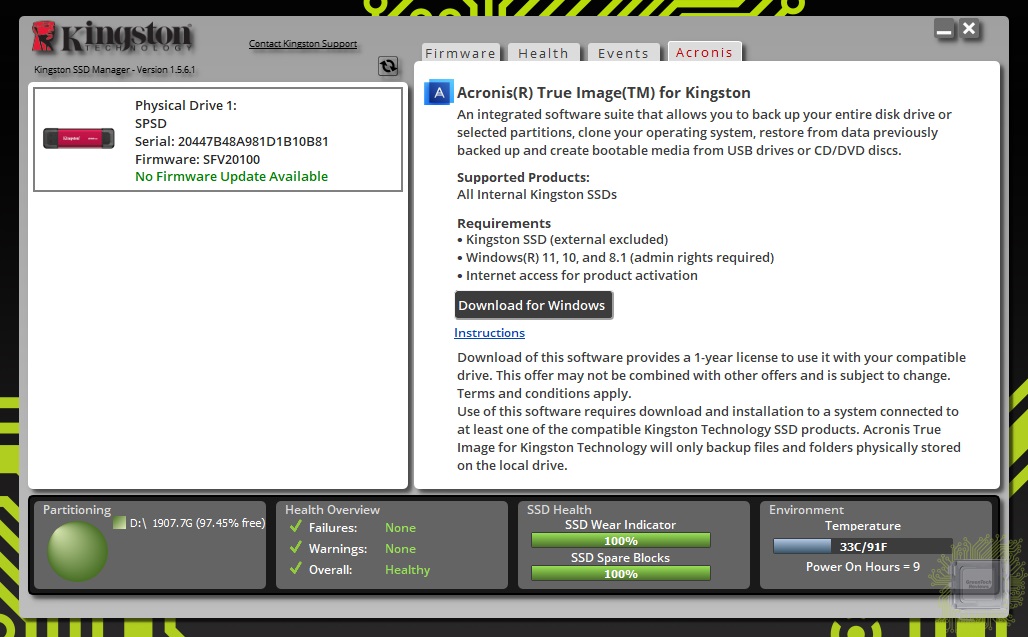
Task: Minimize the SSD Manager window
Action: point(945,30)
